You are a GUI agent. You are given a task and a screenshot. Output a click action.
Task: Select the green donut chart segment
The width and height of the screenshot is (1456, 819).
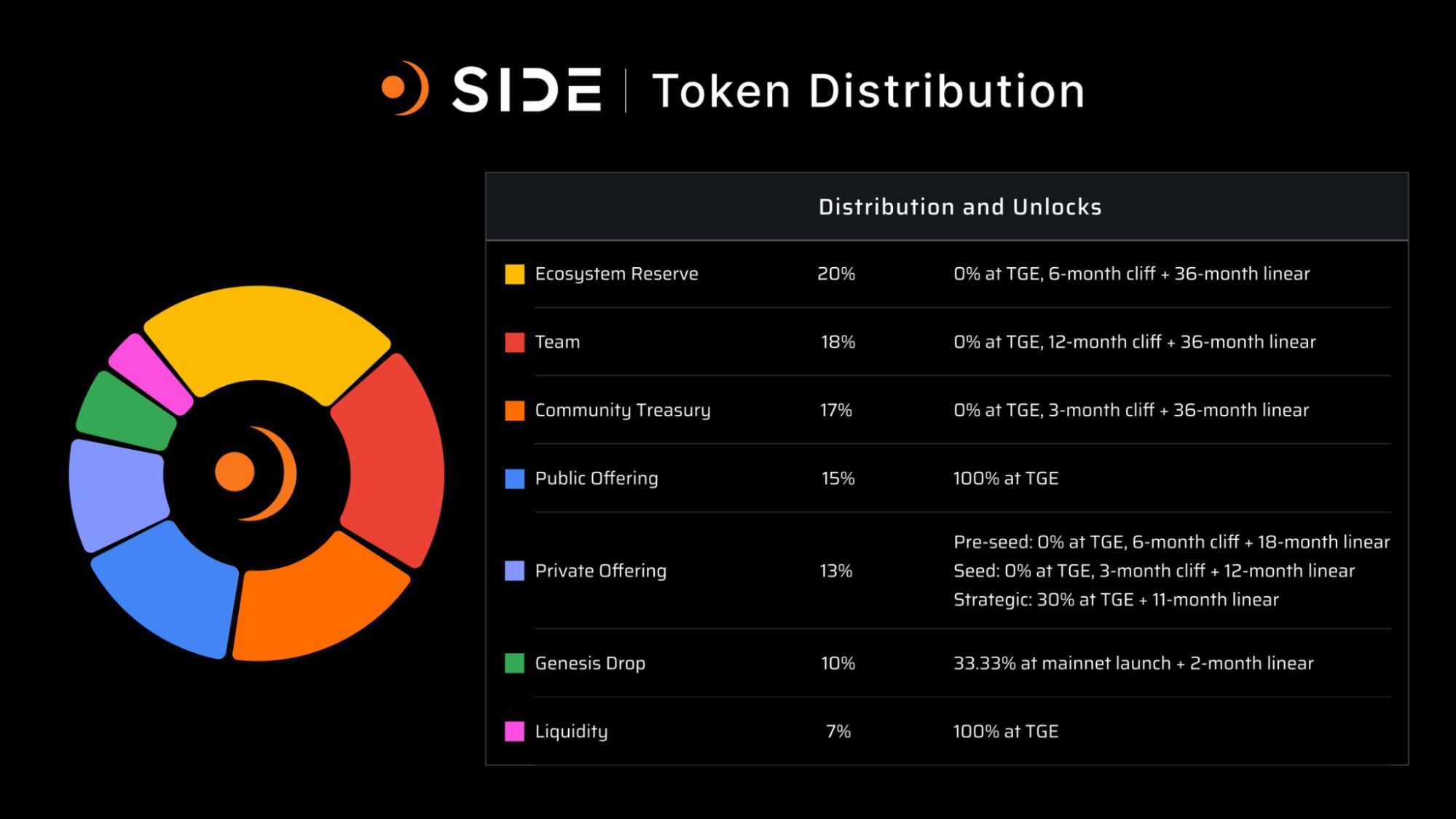[124, 411]
